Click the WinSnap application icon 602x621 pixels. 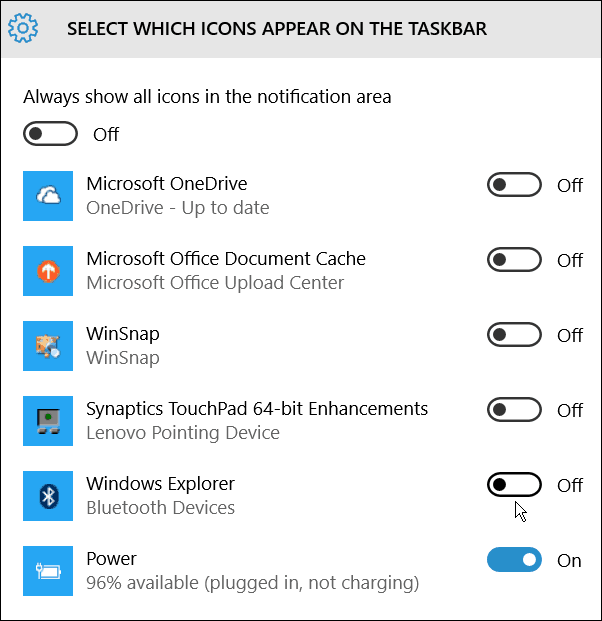48,346
